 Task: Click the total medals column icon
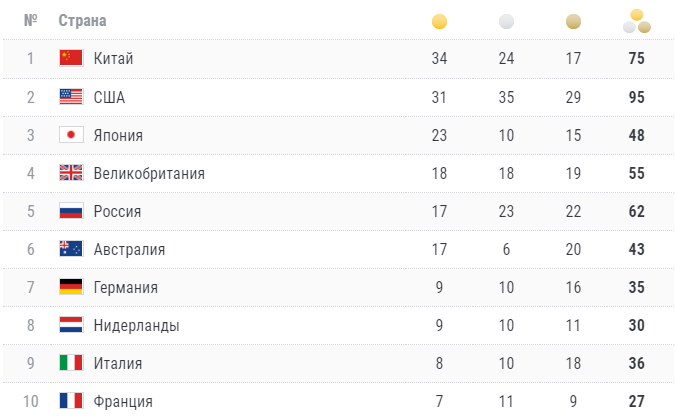(x=637, y=21)
